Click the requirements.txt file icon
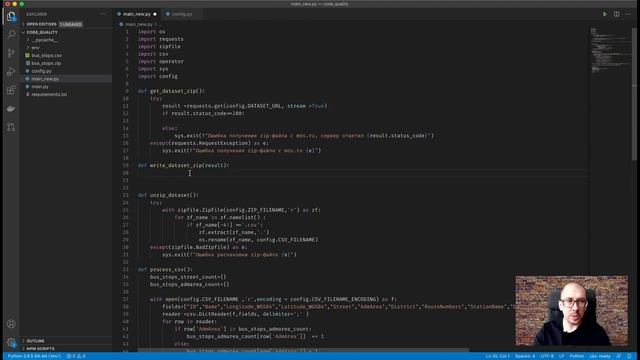Viewport: 640px width, 360px height. [27, 94]
